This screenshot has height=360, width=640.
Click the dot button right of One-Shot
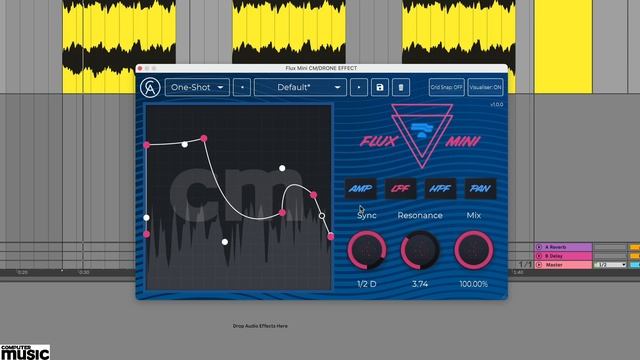point(242,87)
